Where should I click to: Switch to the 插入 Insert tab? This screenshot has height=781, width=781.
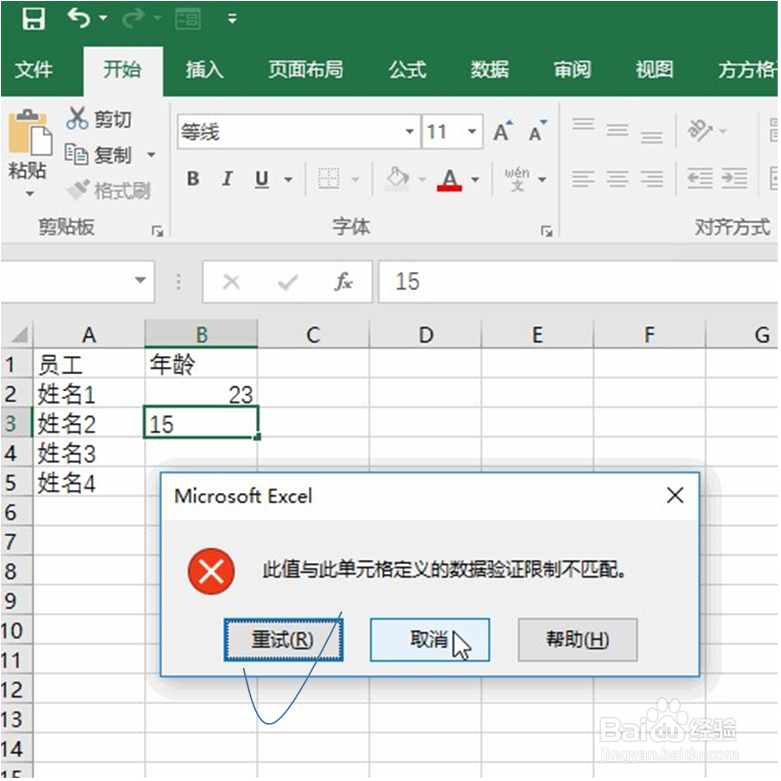[x=204, y=70]
